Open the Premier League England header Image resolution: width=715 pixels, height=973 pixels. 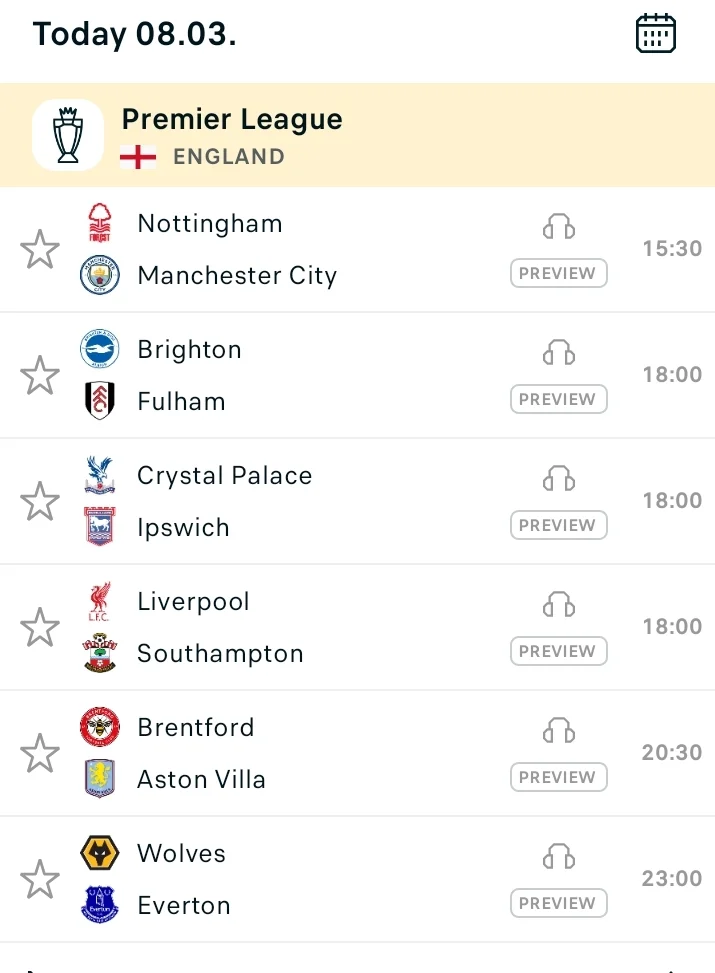point(358,135)
